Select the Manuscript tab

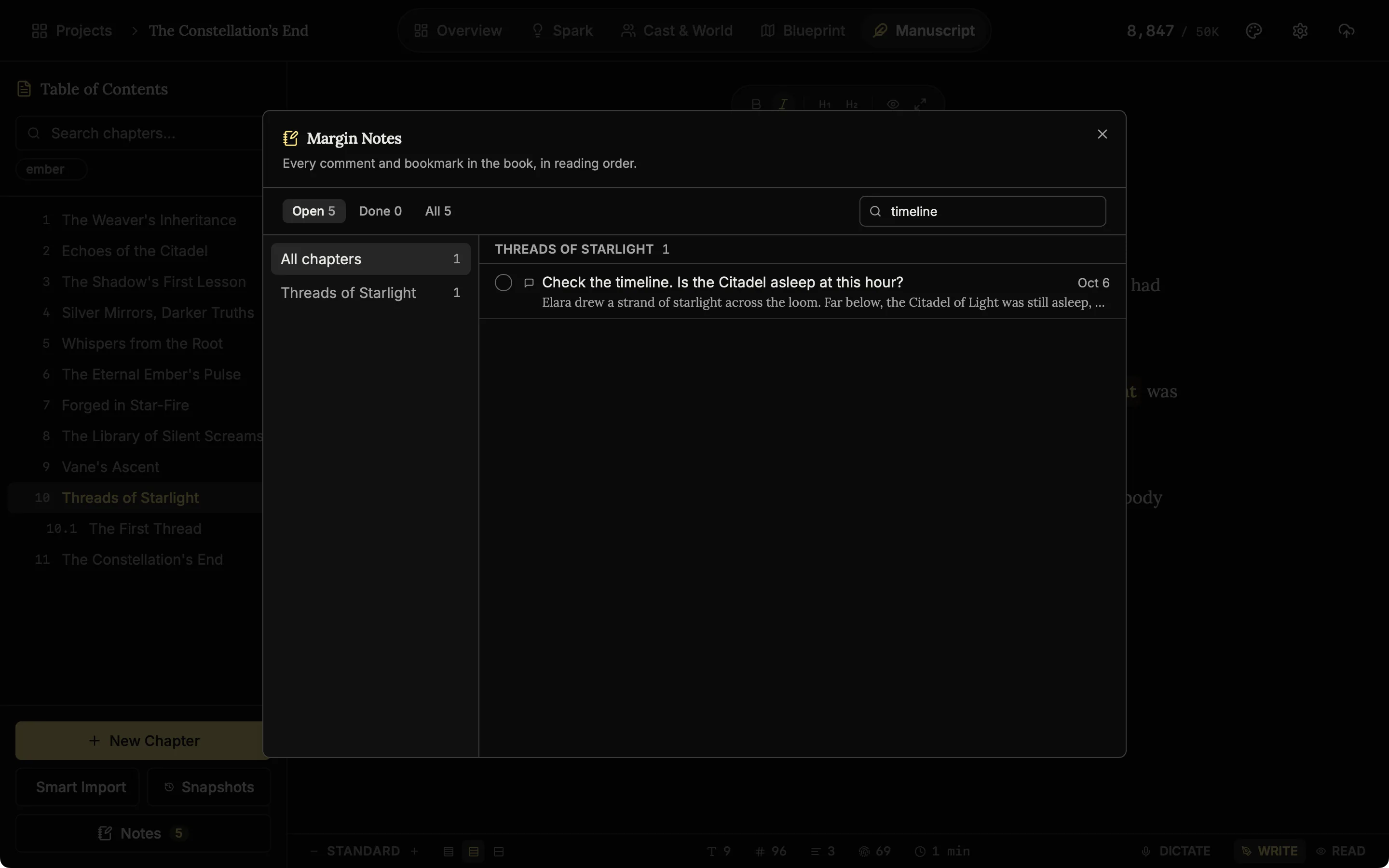(x=924, y=30)
